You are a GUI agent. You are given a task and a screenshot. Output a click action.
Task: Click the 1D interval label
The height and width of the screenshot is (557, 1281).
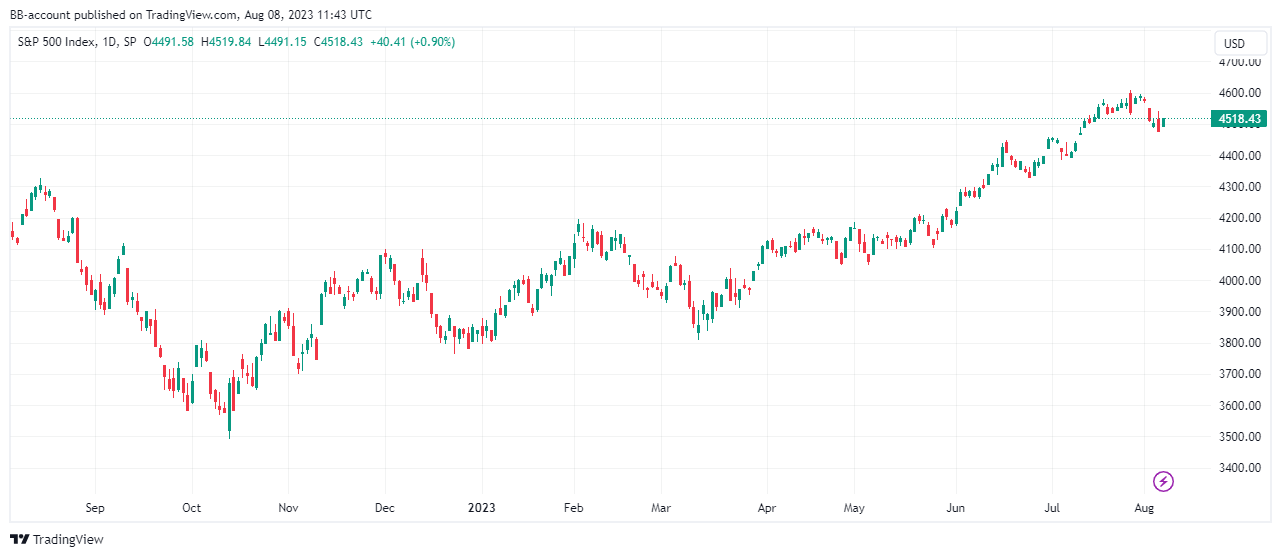109,42
